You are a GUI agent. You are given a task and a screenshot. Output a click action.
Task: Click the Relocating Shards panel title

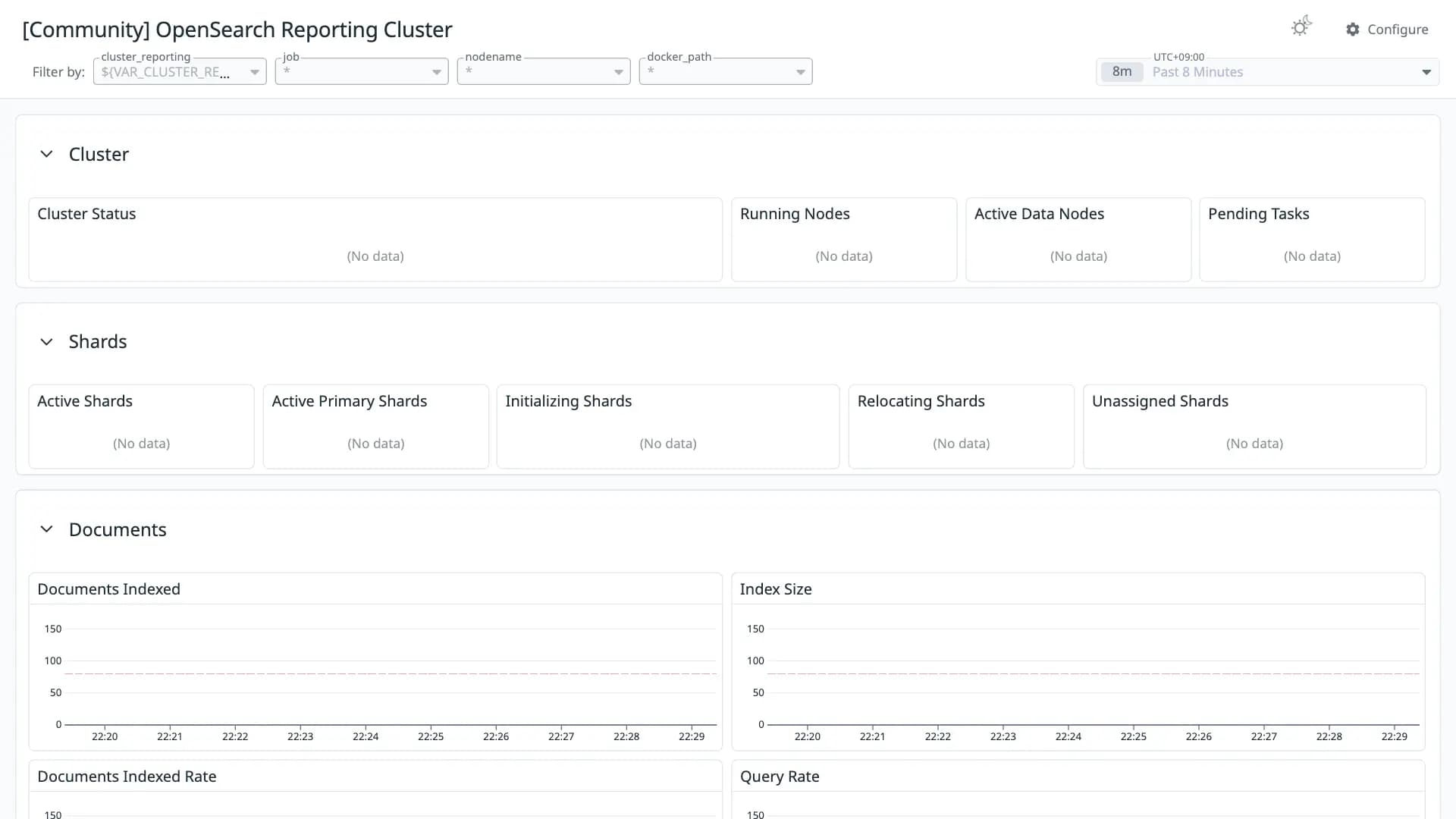click(921, 401)
